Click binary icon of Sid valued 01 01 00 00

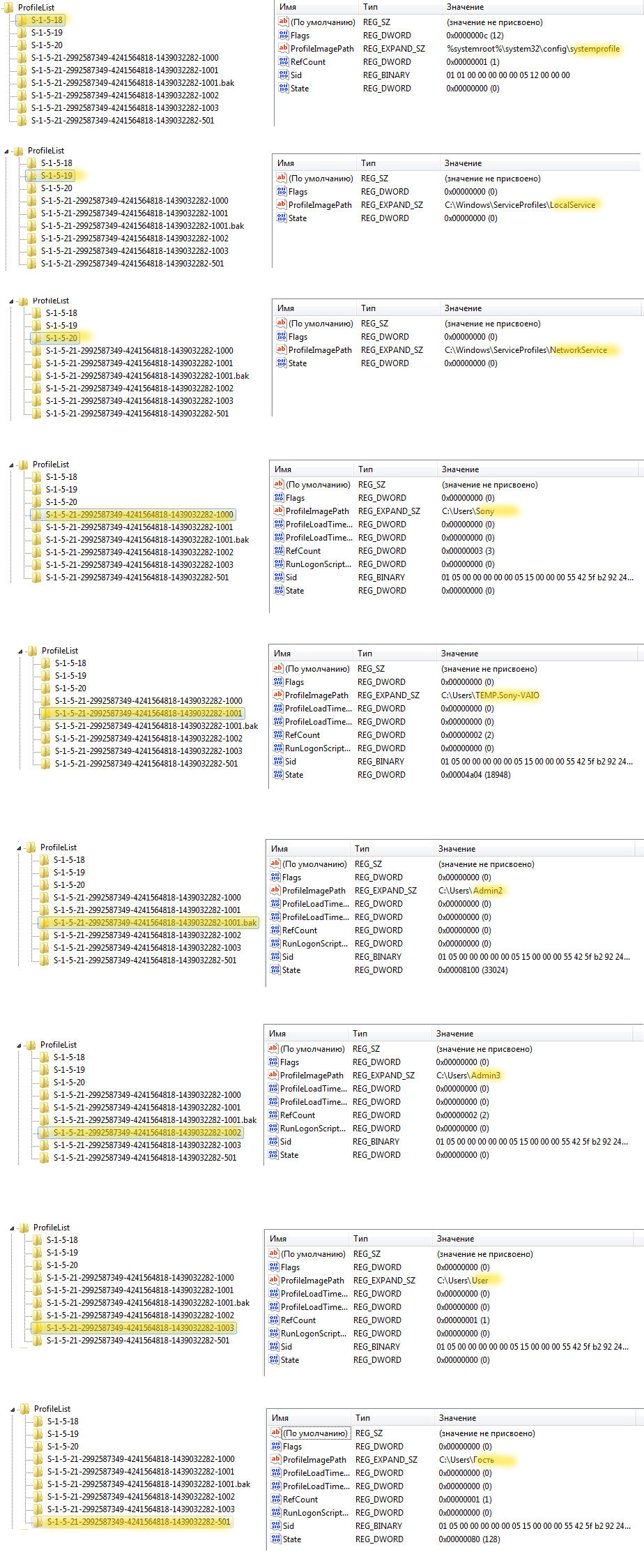(x=284, y=75)
